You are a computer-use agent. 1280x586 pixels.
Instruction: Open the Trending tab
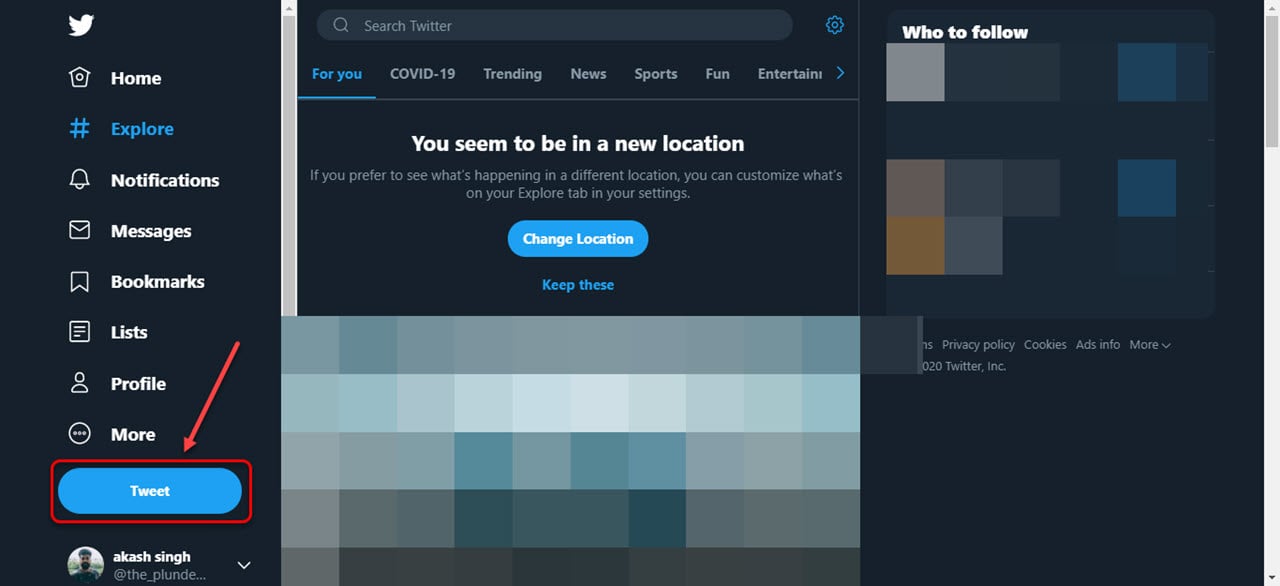(512, 74)
